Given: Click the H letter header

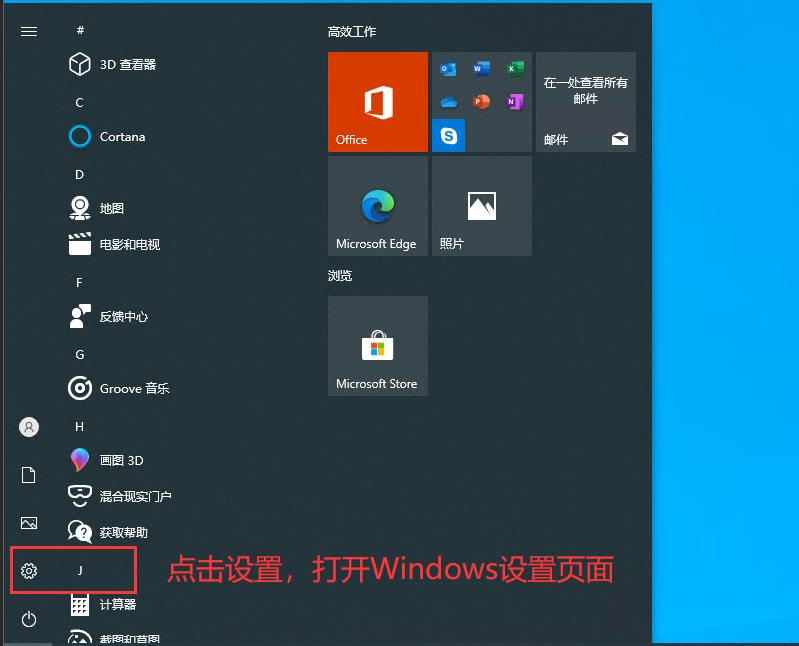Looking at the screenshot, I should tap(79, 426).
